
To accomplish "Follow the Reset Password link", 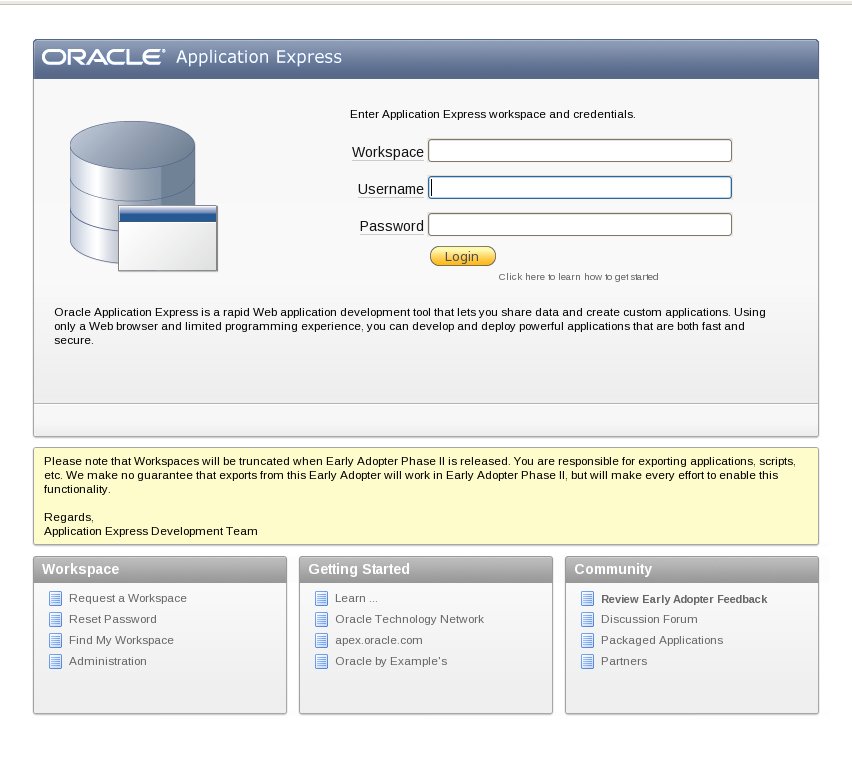I will (112, 619).
